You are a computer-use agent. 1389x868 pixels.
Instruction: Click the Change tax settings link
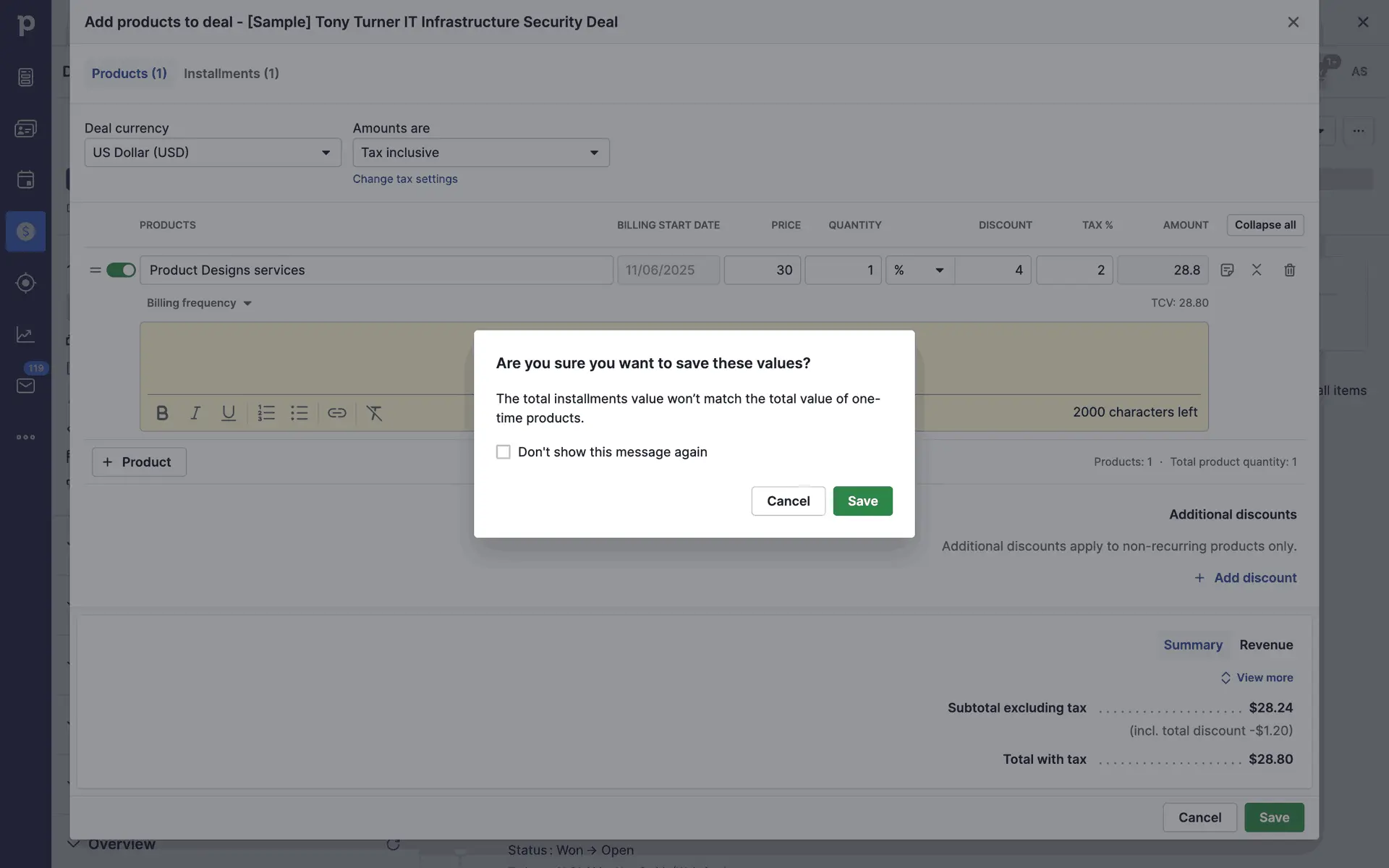(x=404, y=179)
